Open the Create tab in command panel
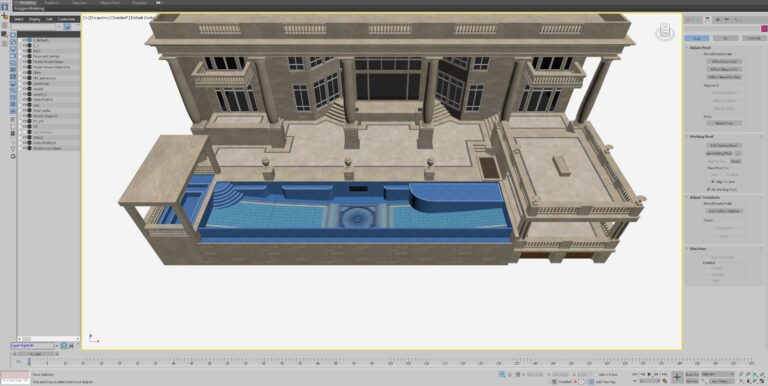The width and height of the screenshot is (768, 386). pos(689,20)
